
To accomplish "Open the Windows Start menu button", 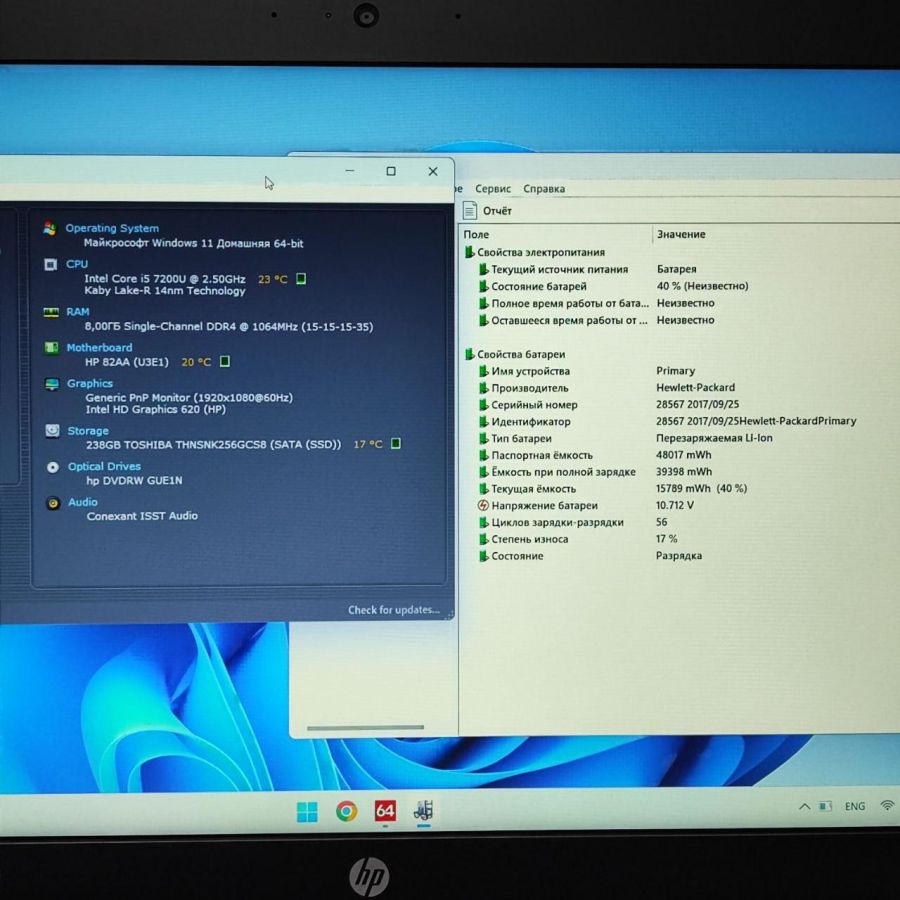I will pos(307,812).
